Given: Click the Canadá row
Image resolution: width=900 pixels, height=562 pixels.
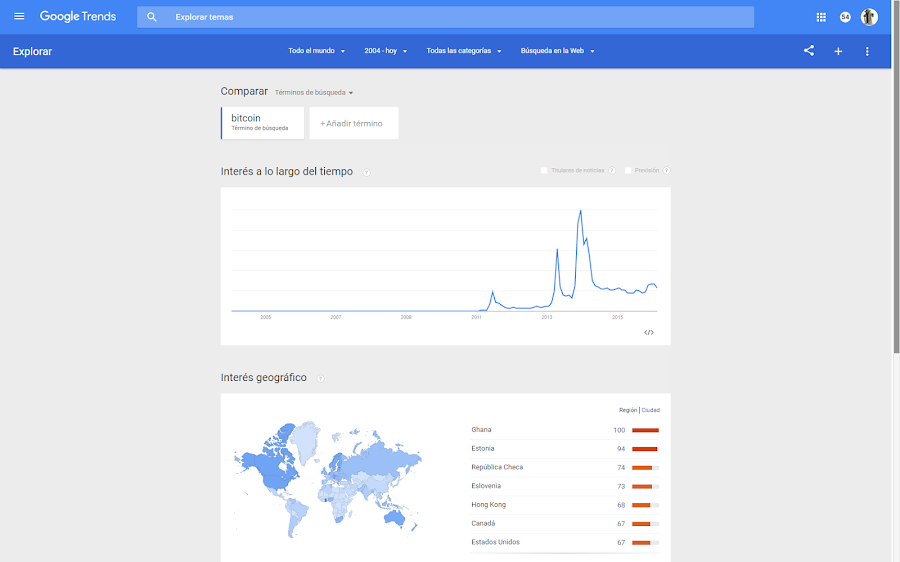Looking at the screenshot, I should pyautogui.click(x=565, y=524).
